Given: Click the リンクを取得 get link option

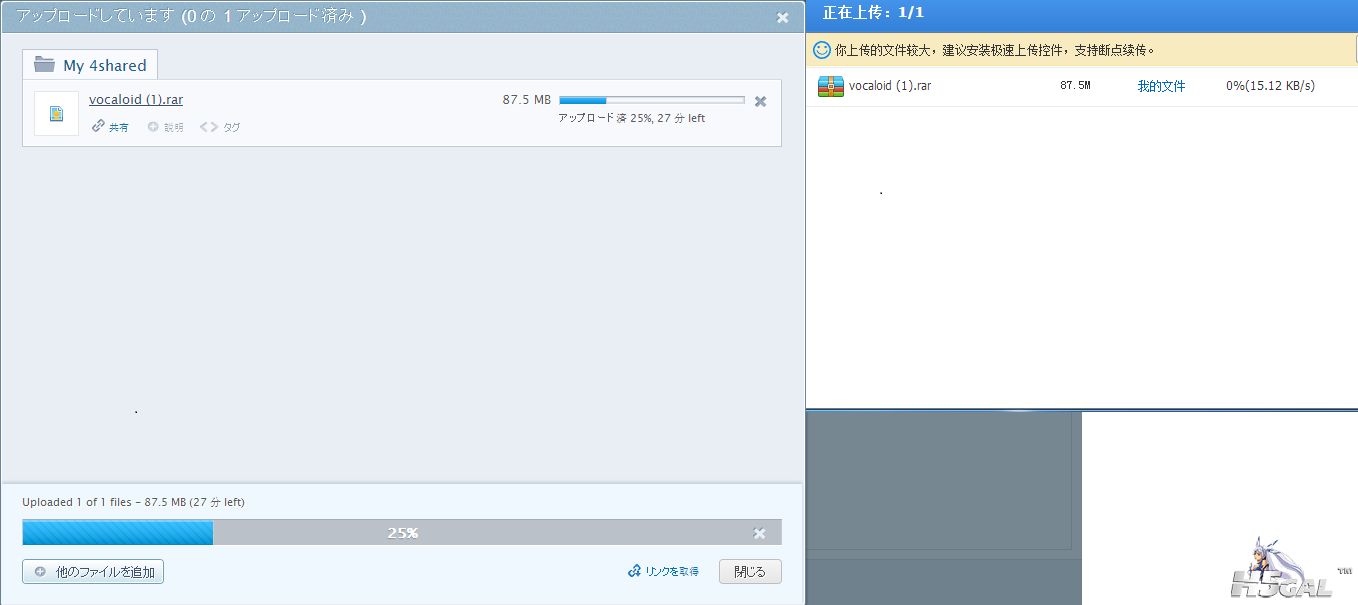Looking at the screenshot, I should pos(672,572).
